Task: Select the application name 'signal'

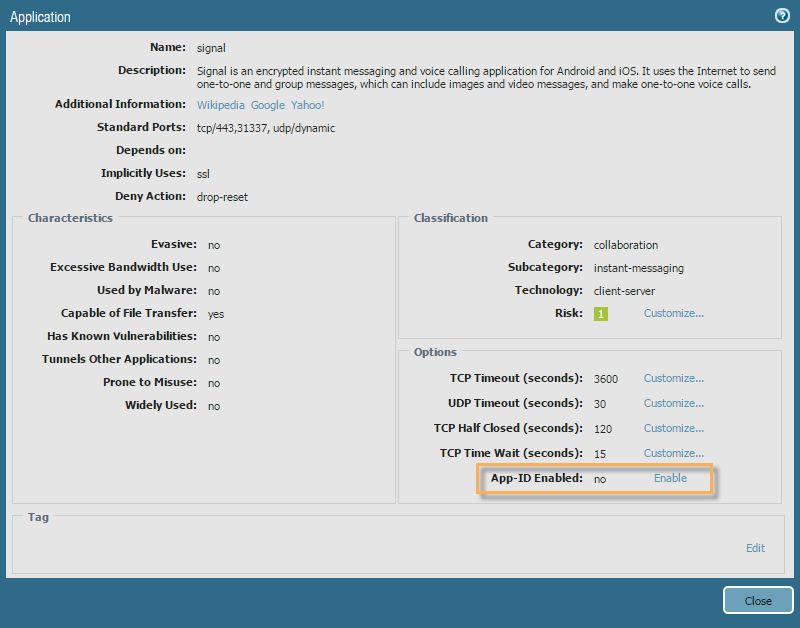Action: coord(211,48)
